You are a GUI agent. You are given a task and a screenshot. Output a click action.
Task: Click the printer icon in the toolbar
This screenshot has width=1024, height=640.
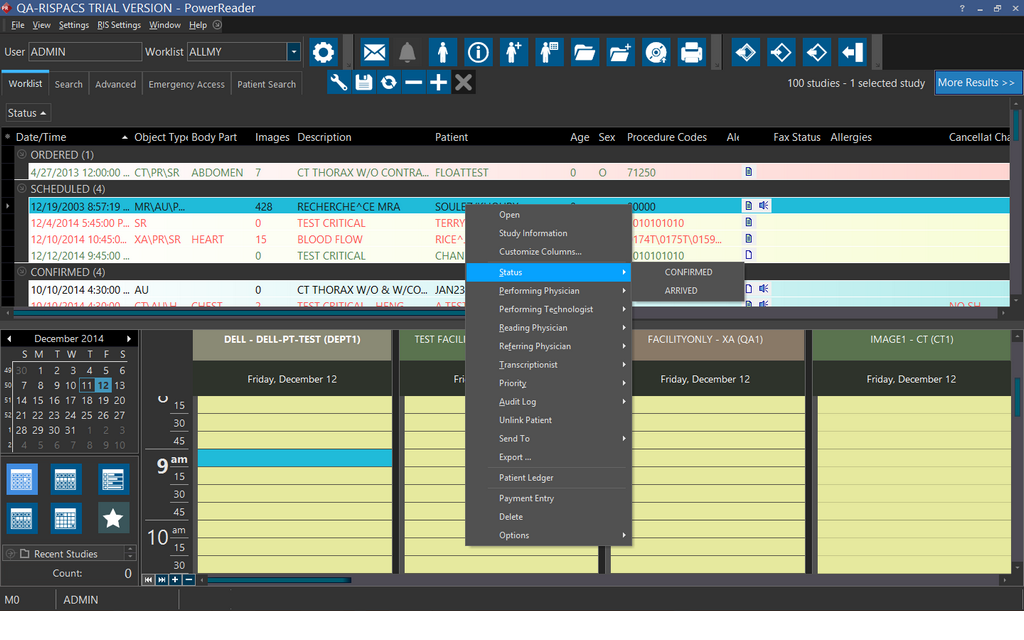[x=690, y=52]
